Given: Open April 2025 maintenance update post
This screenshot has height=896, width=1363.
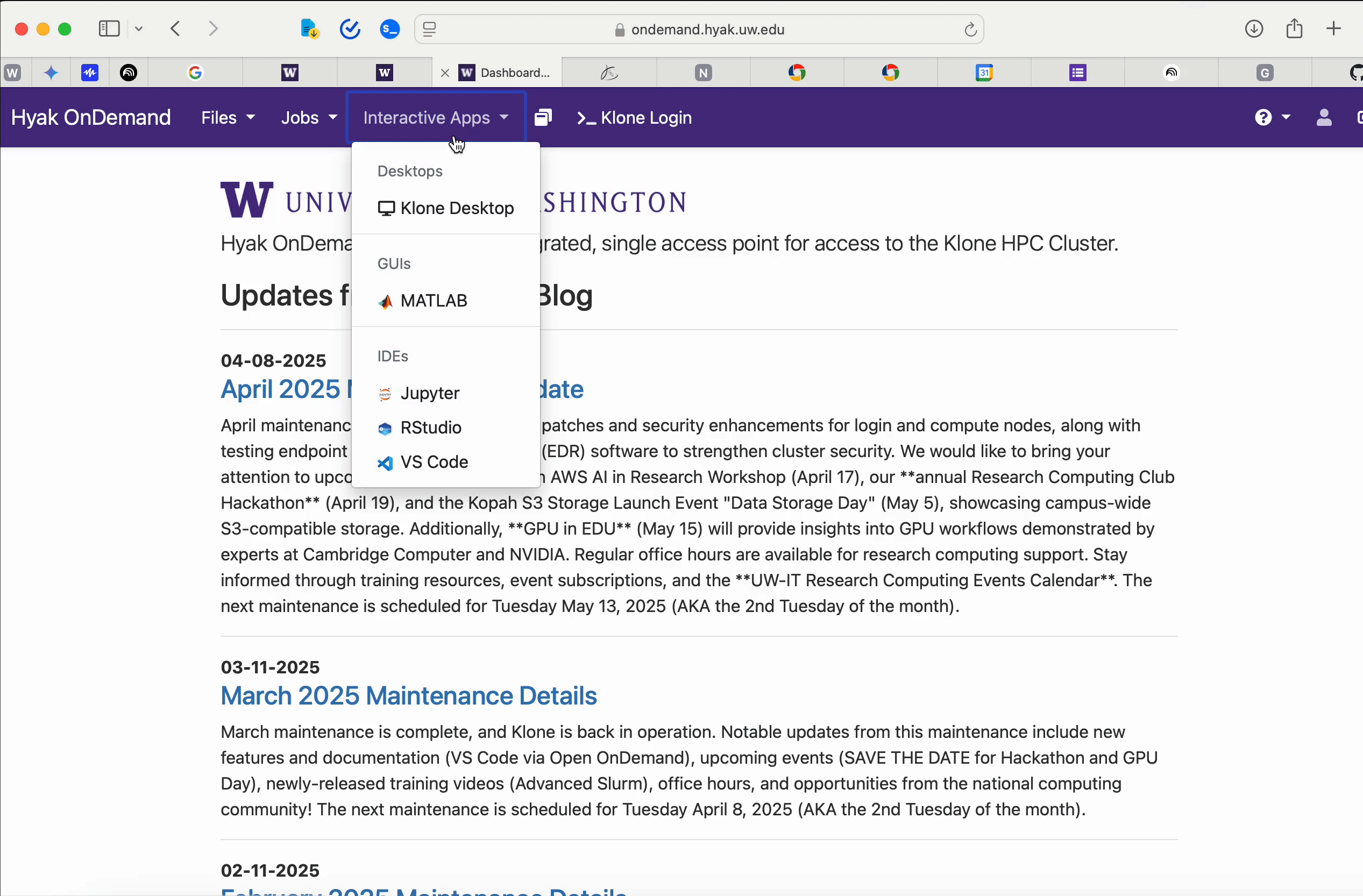Looking at the screenshot, I should (402, 389).
